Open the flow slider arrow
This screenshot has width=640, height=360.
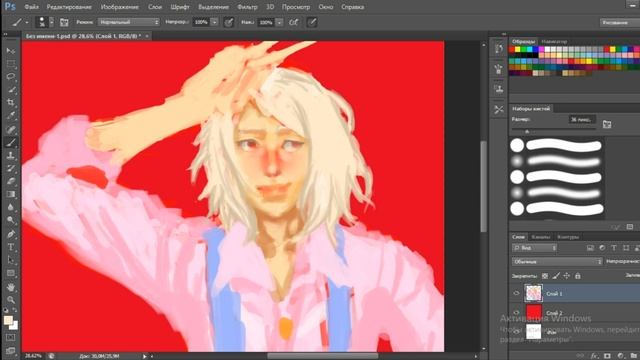279,22
